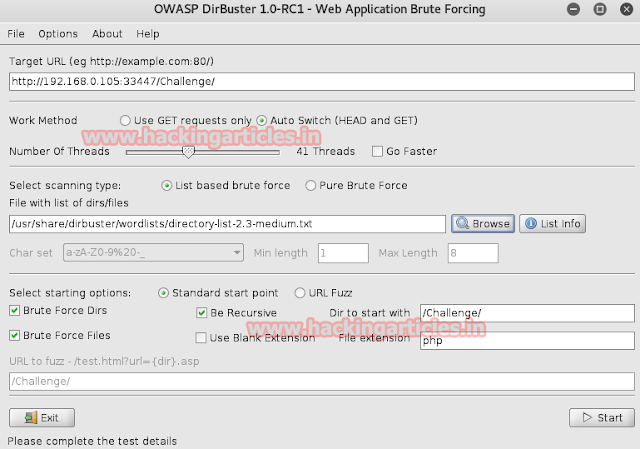Click the Dir to start with field
The image size is (640, 449).
click(527, 313)
